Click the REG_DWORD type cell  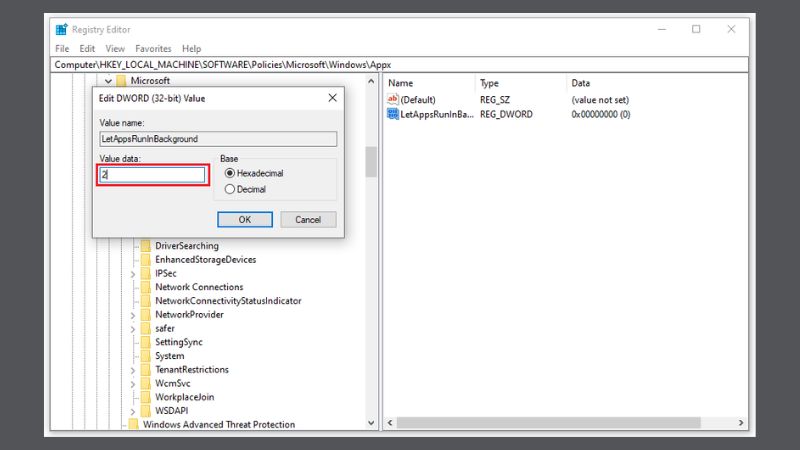pos(506,114)
